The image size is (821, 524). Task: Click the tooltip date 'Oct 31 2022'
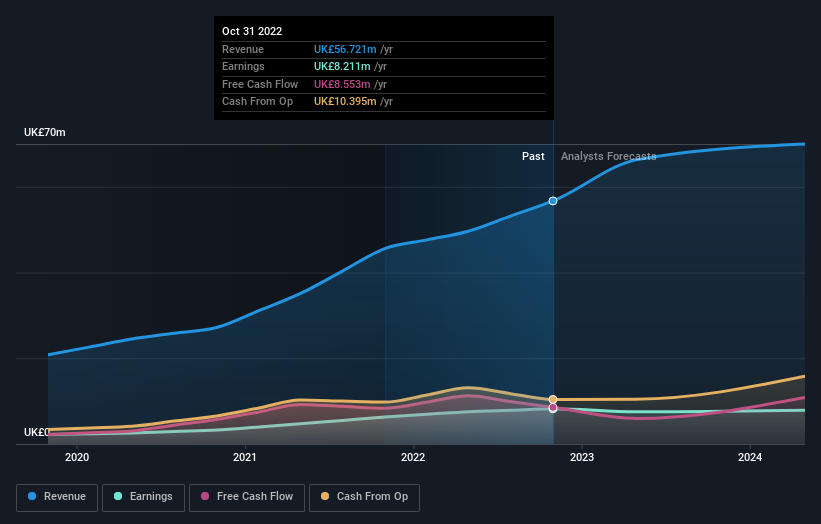[x=252, y=31]
